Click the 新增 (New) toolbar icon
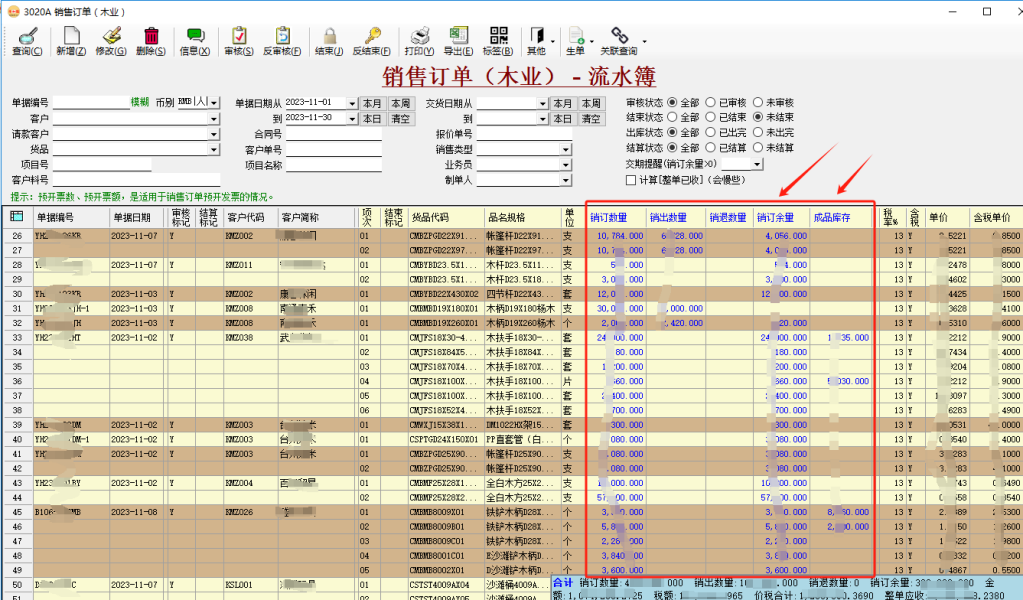The height and width of the screenshot is (600, 1023). tap(70, 40)
